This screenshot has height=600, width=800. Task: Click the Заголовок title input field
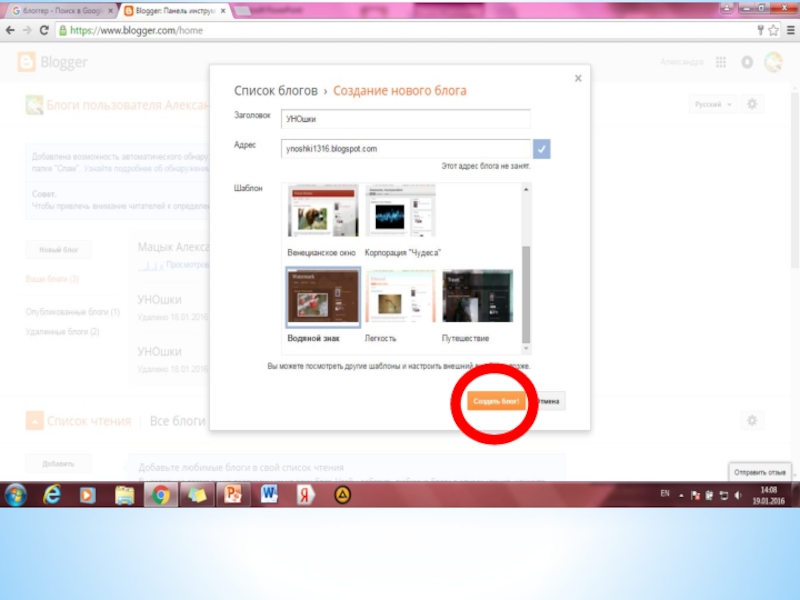tap(406, 119)
